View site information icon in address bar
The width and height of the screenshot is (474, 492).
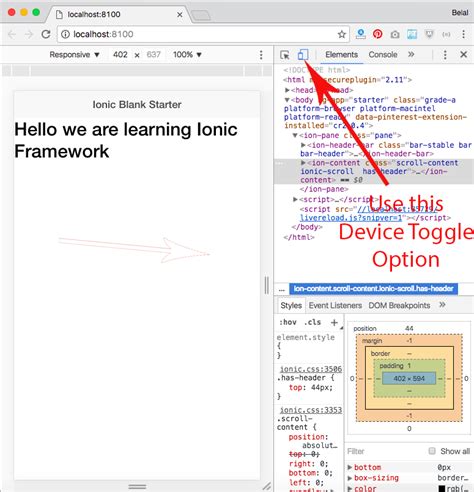pyautogui.click(x=66, y=34)
